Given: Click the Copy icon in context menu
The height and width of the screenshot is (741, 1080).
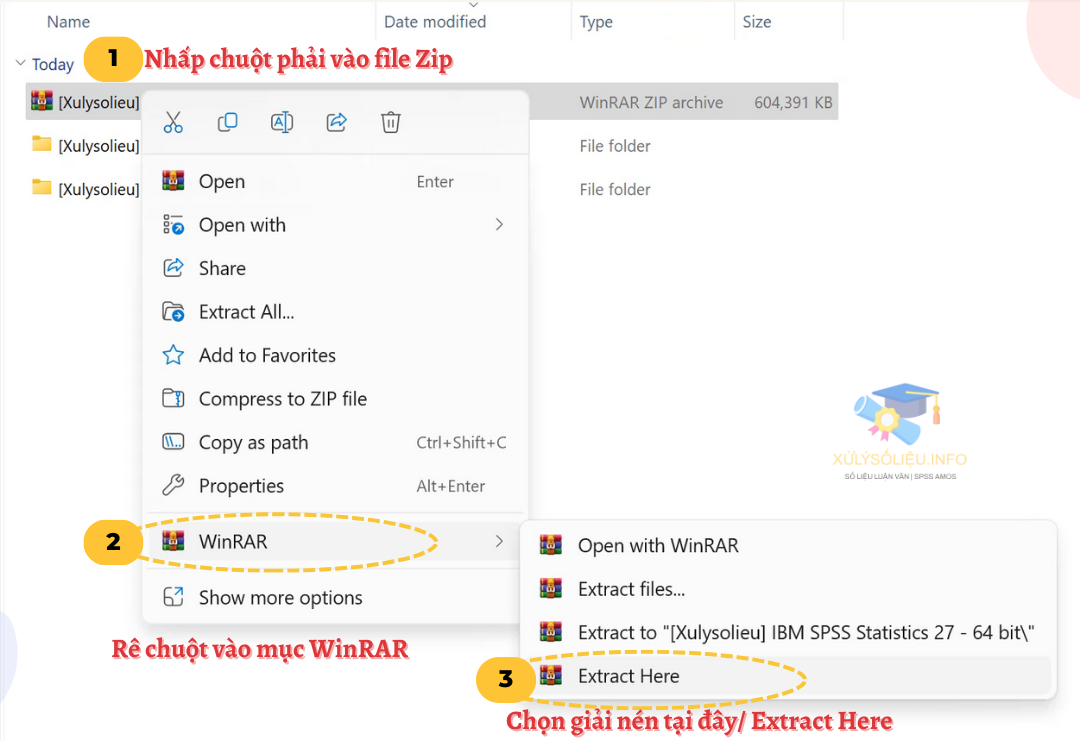Looking at the screenshot, I should pyautogui.click(x=227, y=123).
